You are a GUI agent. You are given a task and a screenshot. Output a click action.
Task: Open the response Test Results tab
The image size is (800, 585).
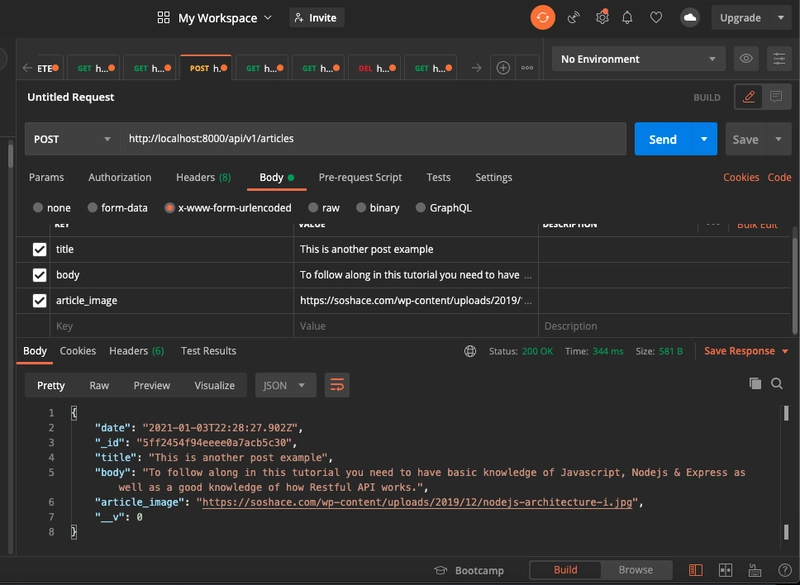[209, 351]
